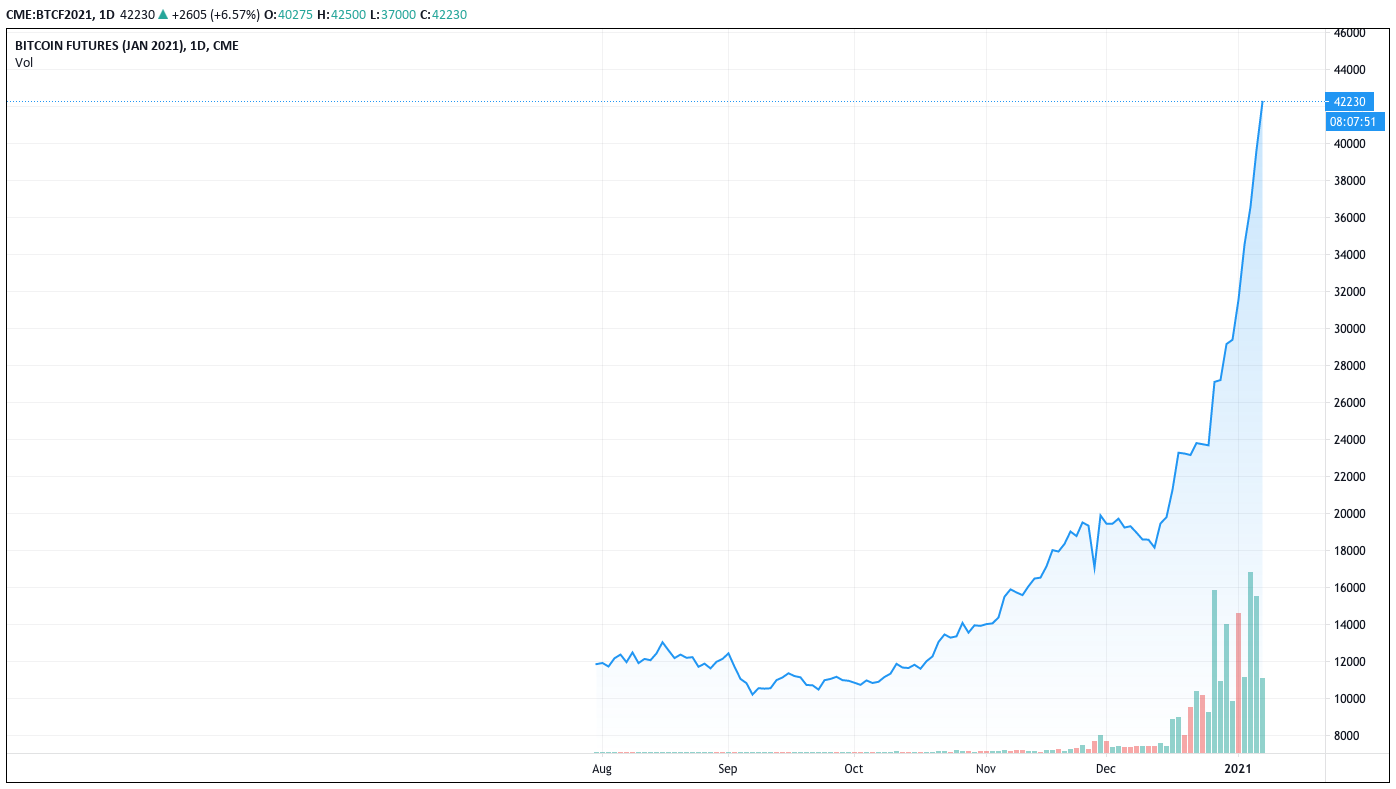Click the blue 42230 price tag on axis
The width and height of the screenshot is (1396, 789).
click(x=1350, y=101)
